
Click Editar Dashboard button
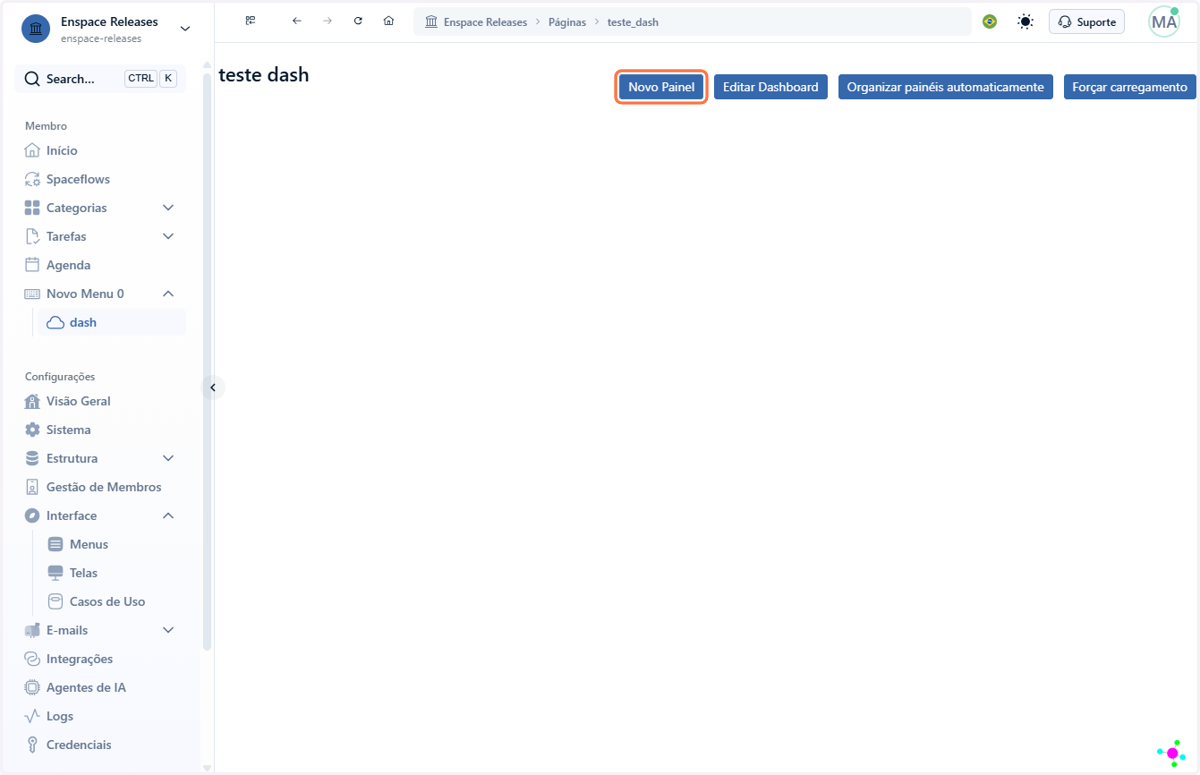[x=771, y=87]
